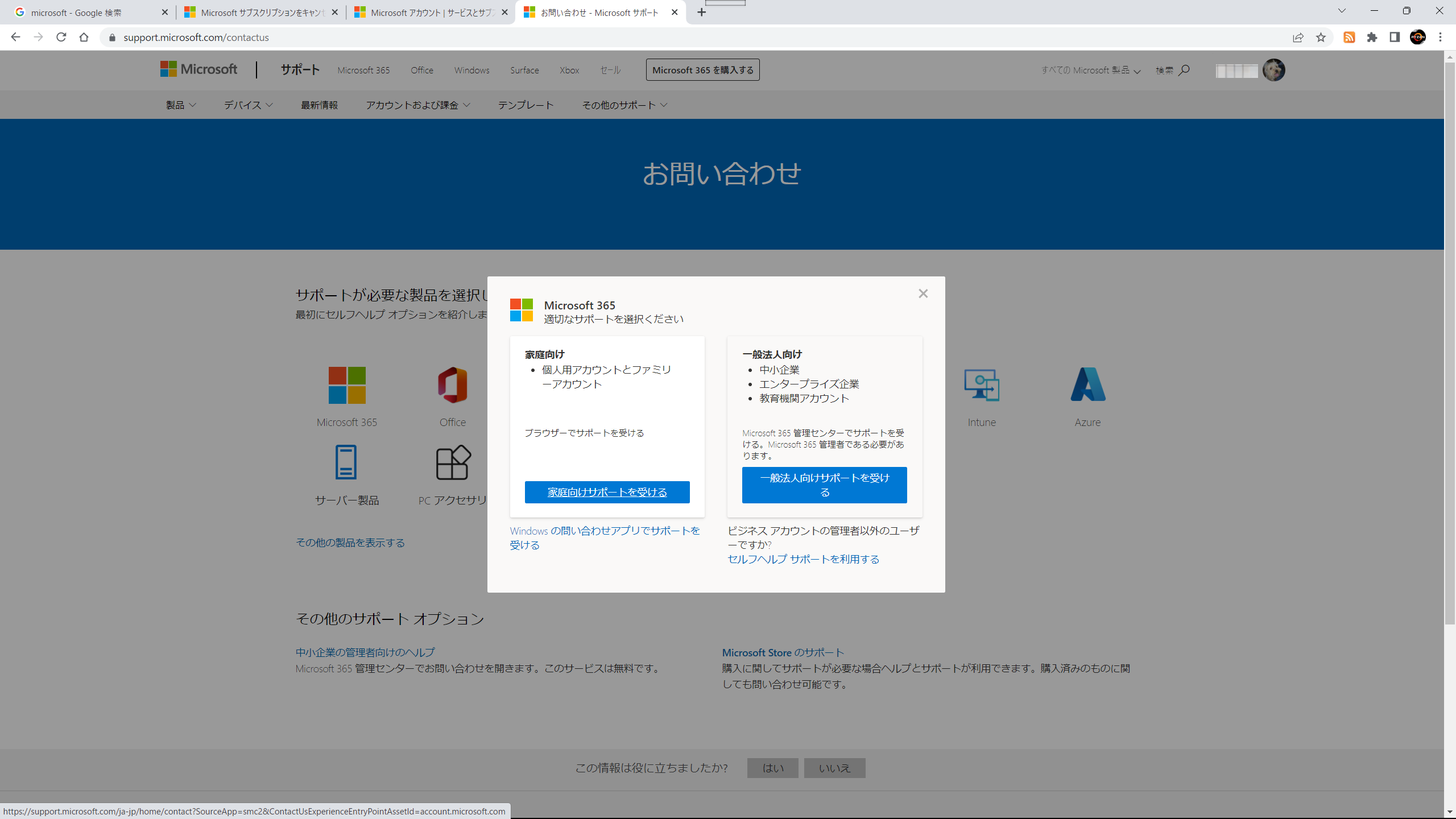Image resolution: width=1456 pixels, height=819 pixels.
Task: Open browser home page icon
Action: [84, 37]
